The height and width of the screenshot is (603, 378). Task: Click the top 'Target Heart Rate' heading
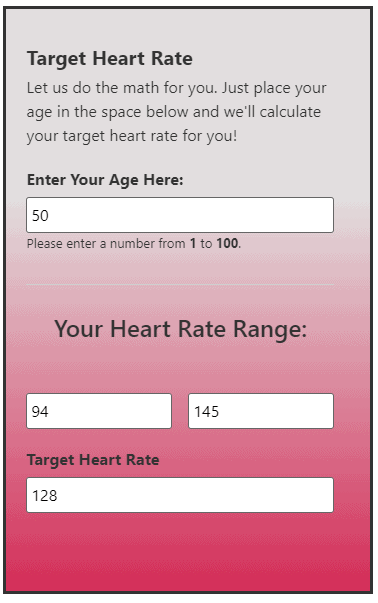[110, 59]
